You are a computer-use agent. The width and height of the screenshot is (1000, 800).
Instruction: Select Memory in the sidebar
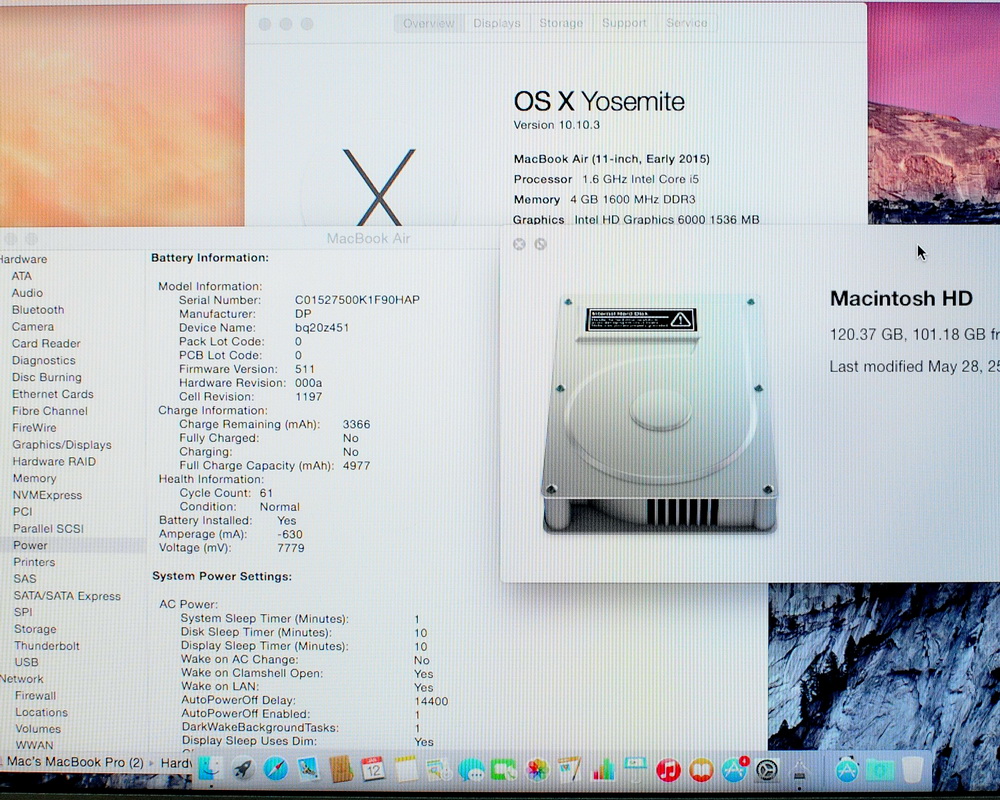click(x=34, y=478)
